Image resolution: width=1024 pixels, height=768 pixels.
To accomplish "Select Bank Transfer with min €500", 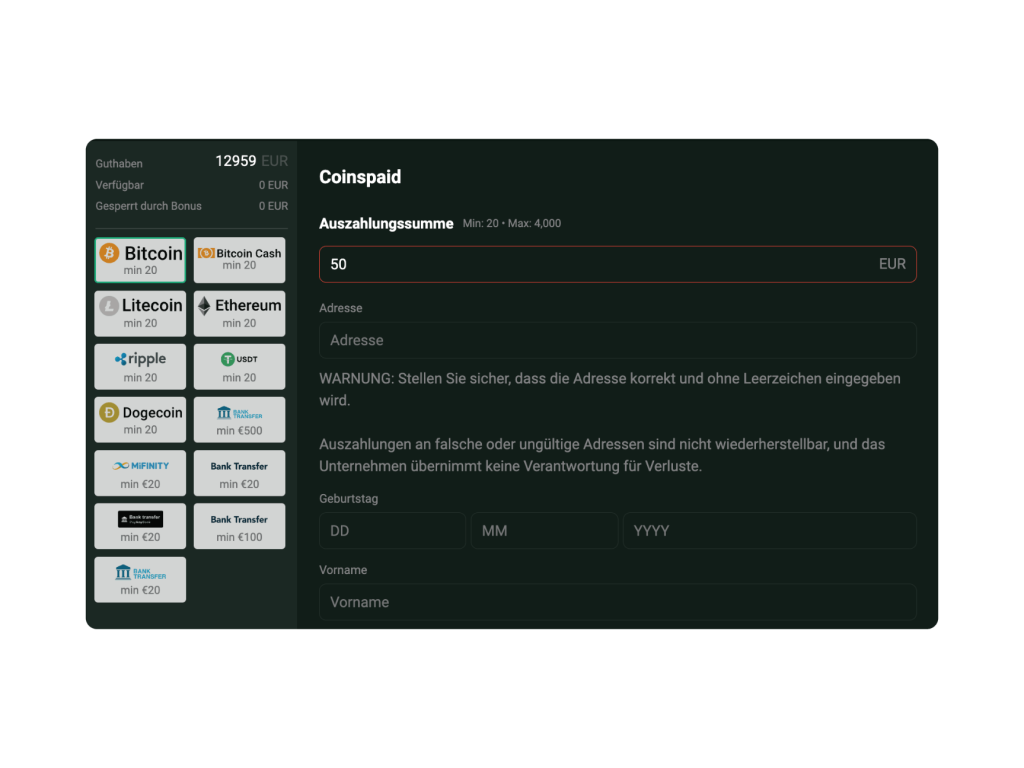I will pos(240,420).
